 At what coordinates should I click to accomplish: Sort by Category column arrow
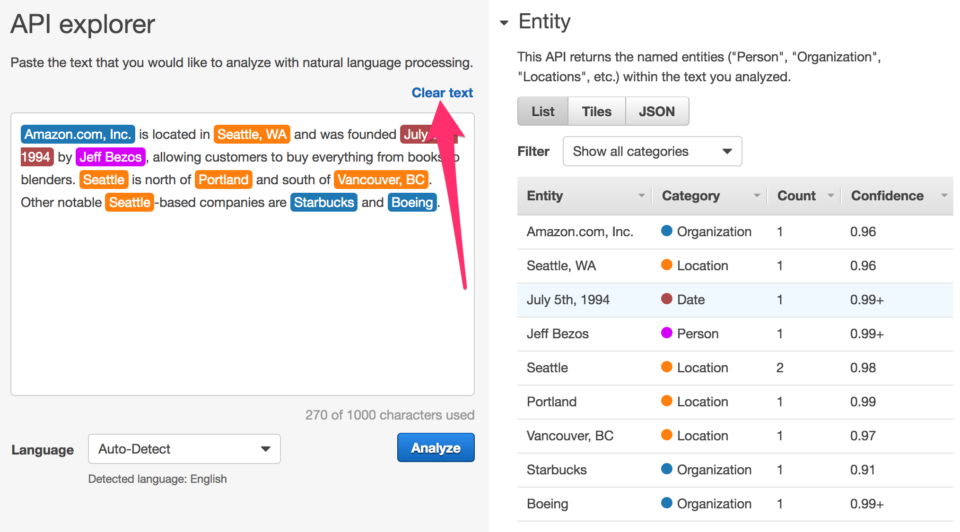coord(757,196)
